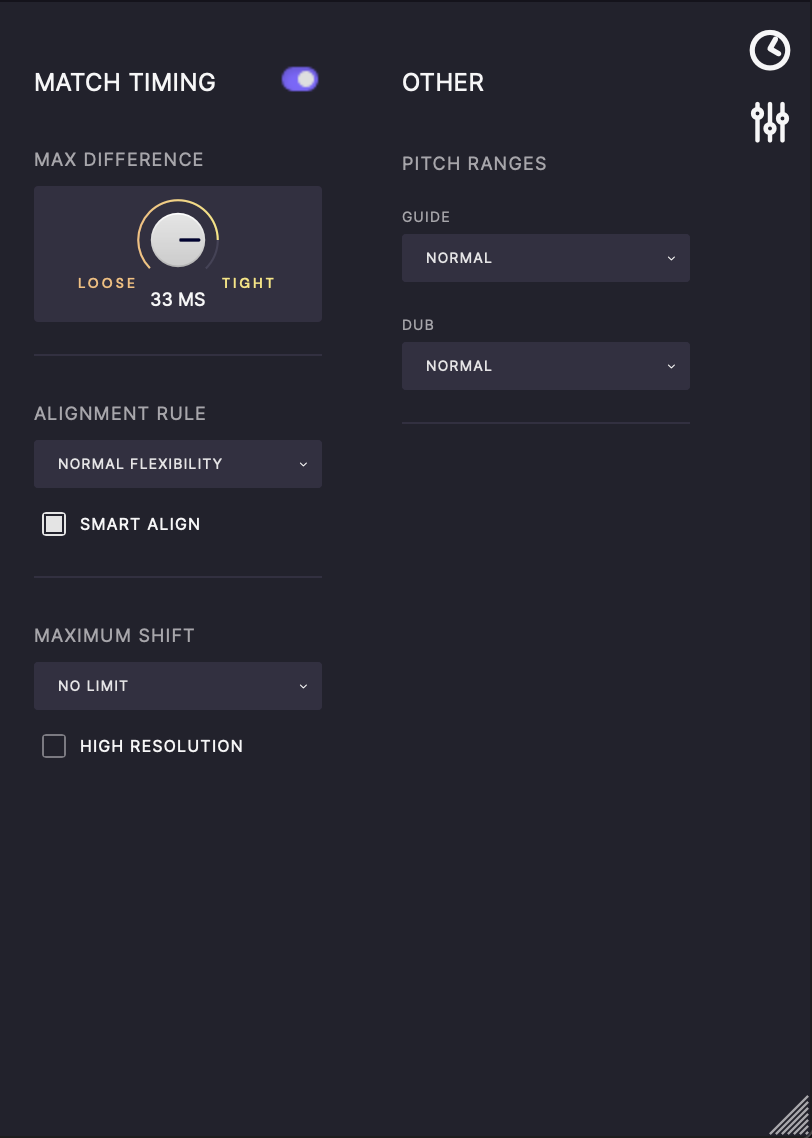Open the mixer sliders settings icon
This screenshot has height=1138, width=812.
tap(769, 122)
